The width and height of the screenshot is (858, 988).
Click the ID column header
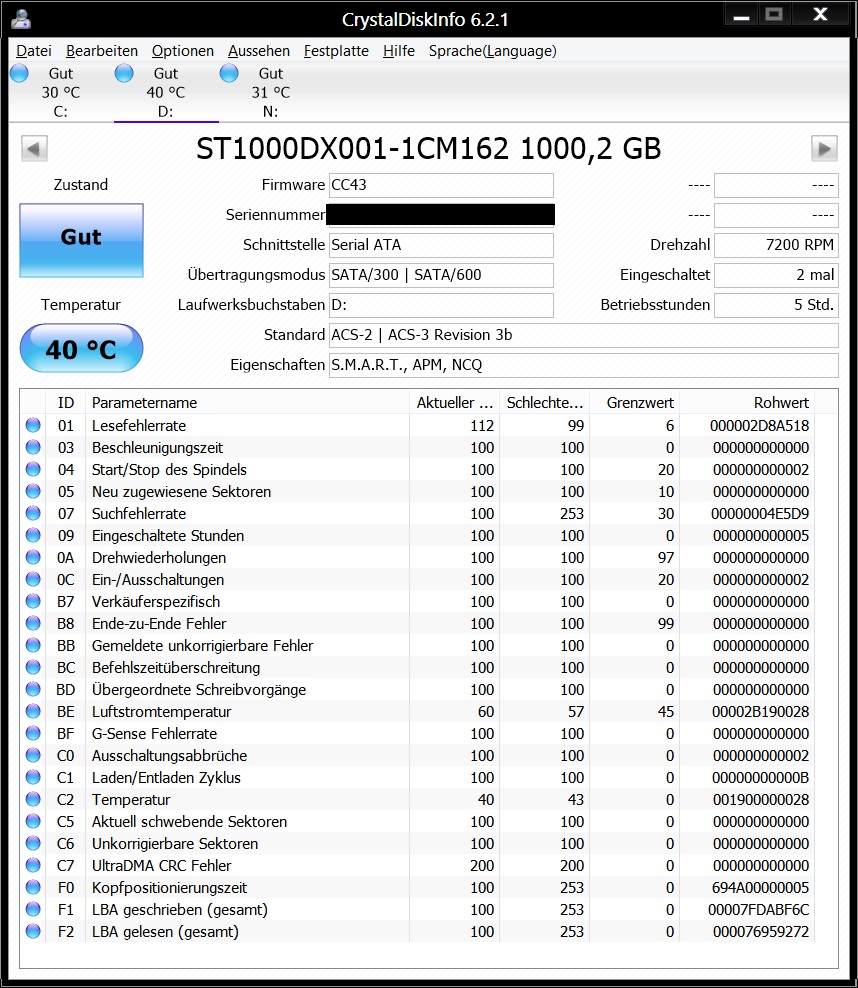click(x=66, y=402)
